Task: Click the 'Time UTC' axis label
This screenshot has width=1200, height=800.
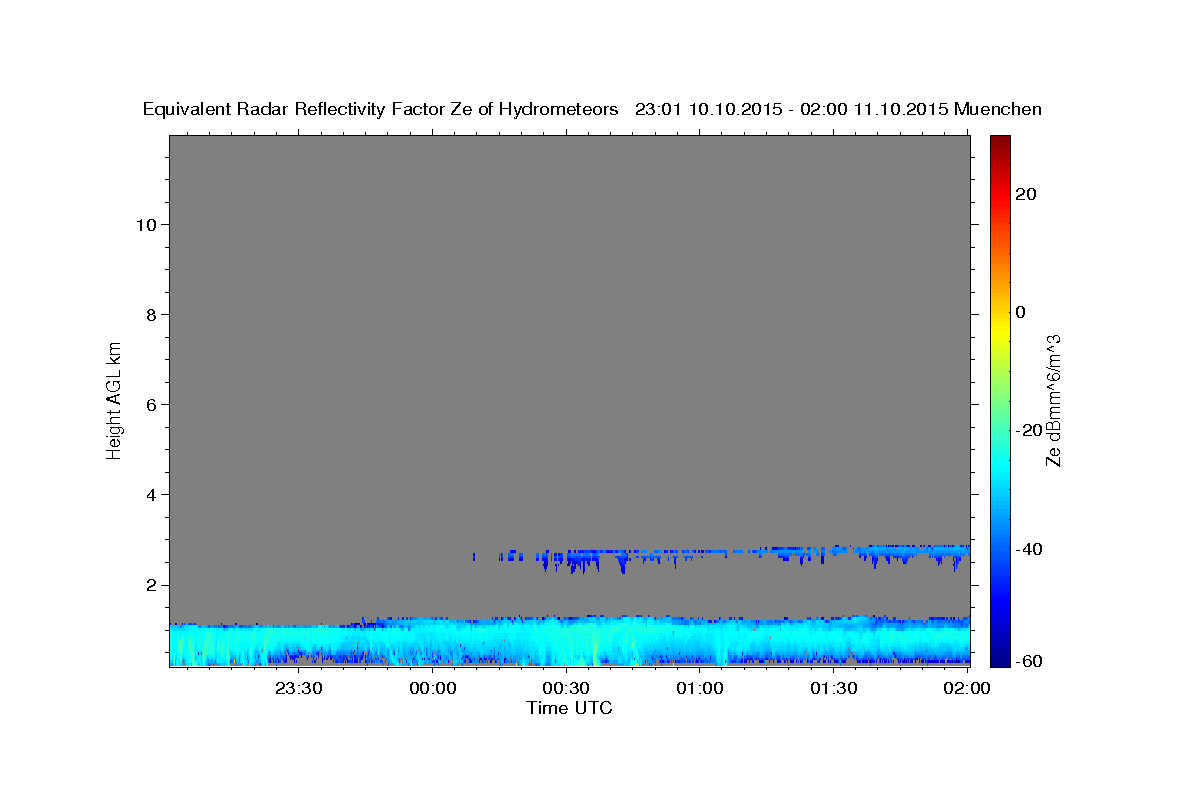Action: (569, 708)
